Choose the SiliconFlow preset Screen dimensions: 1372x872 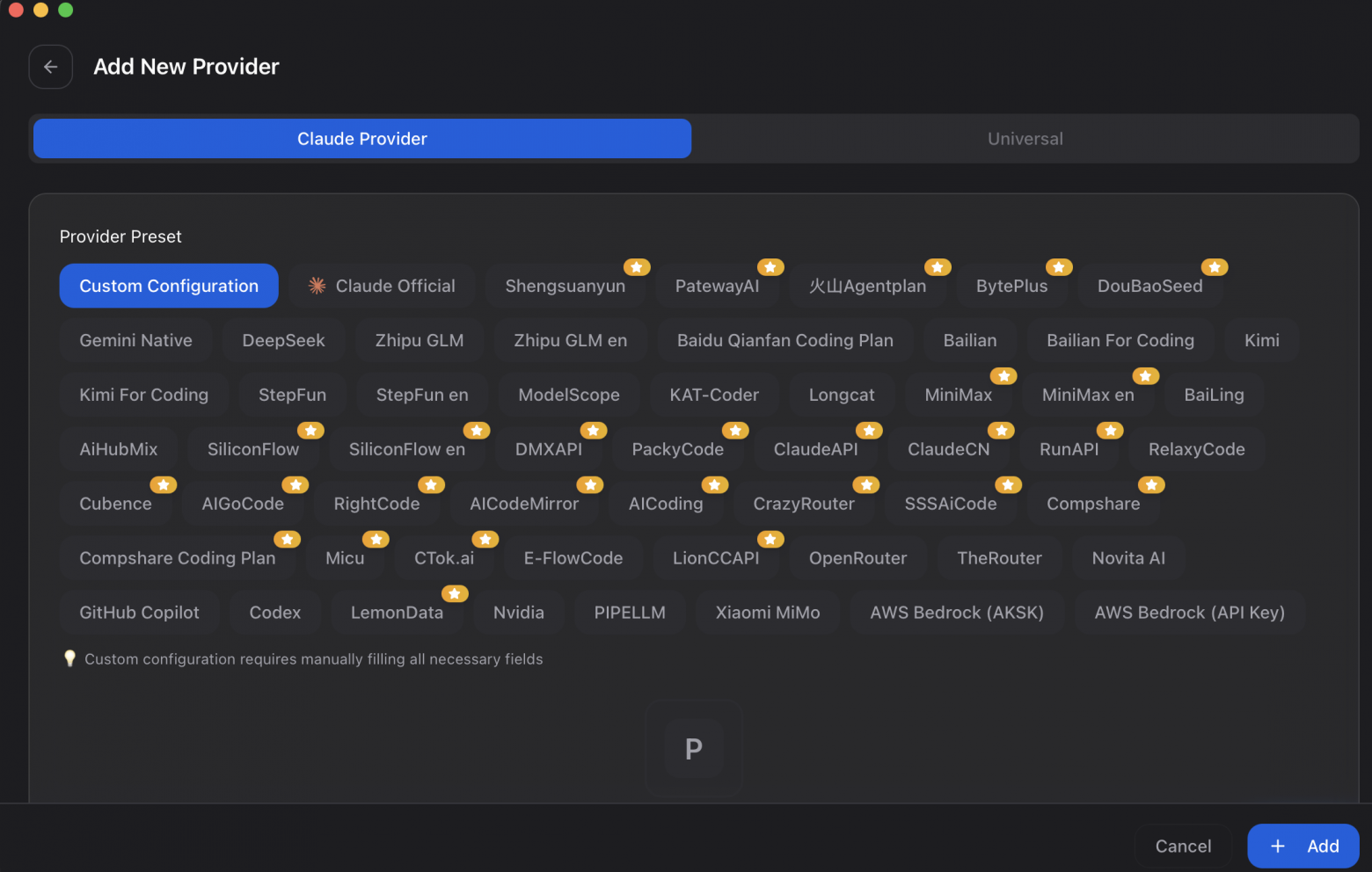(253, 449)
